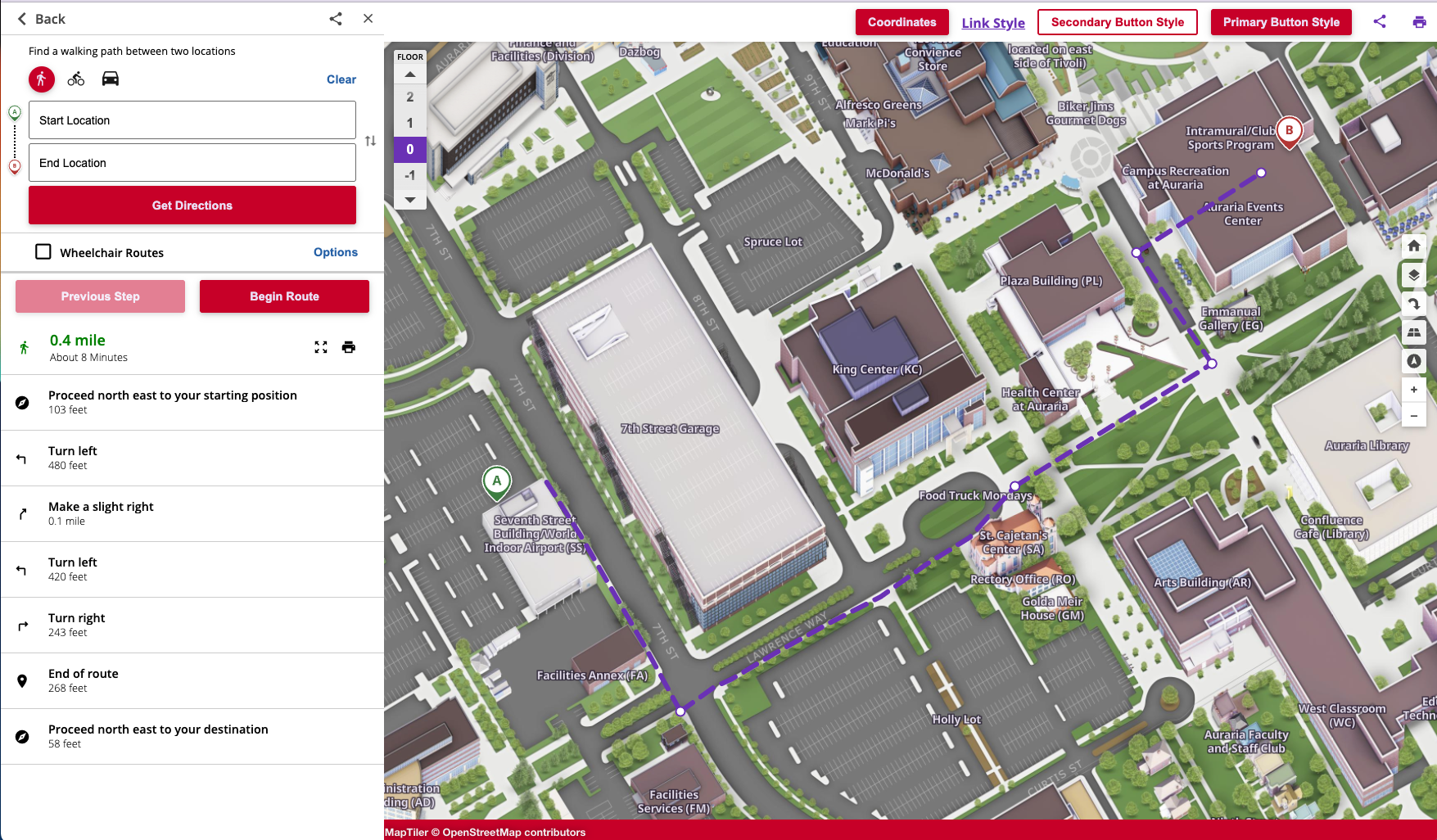Close the directions panel with X
Viewport: 1437px width, 840px height.
(368, 19)
